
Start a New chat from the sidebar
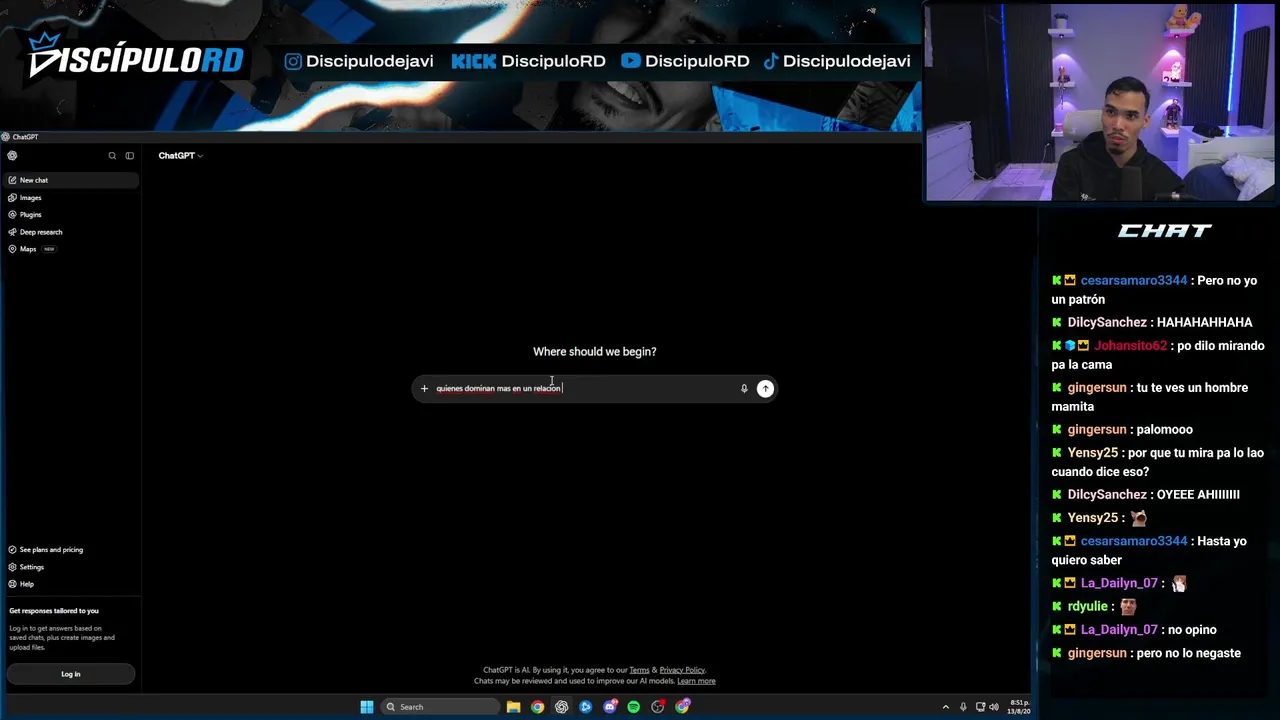click(x=70, y=180)
